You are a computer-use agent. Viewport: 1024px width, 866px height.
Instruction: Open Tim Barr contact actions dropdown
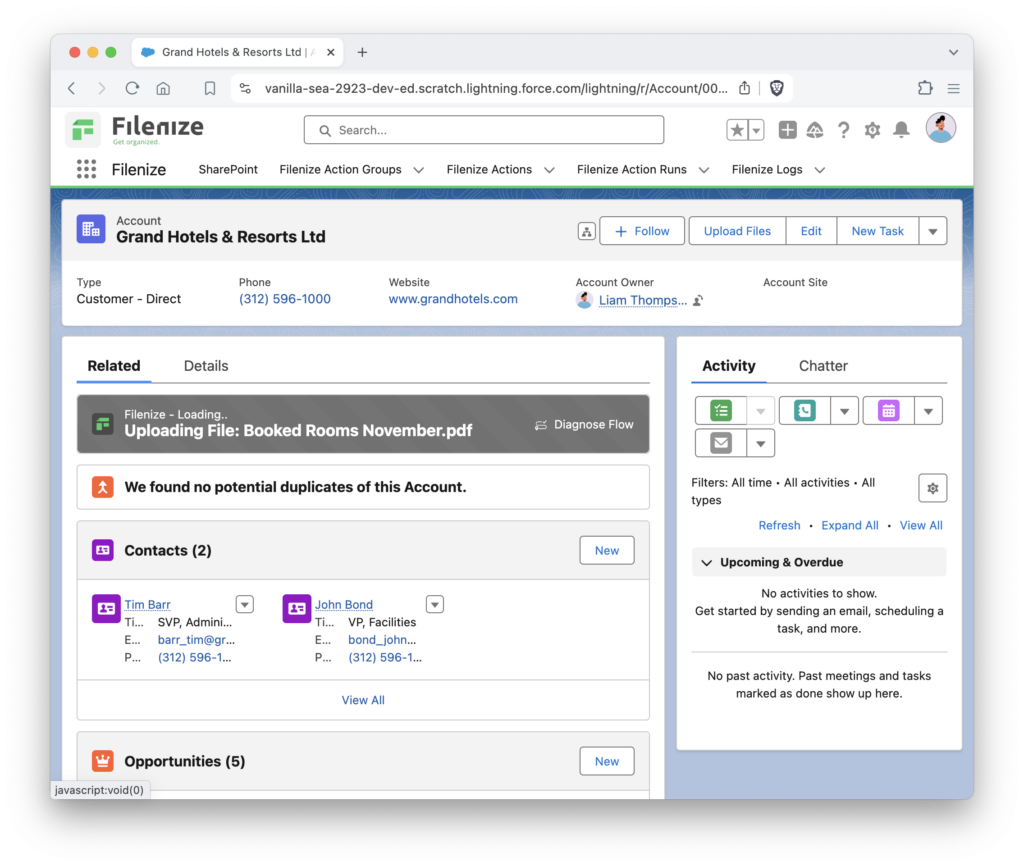pos(245,604)
